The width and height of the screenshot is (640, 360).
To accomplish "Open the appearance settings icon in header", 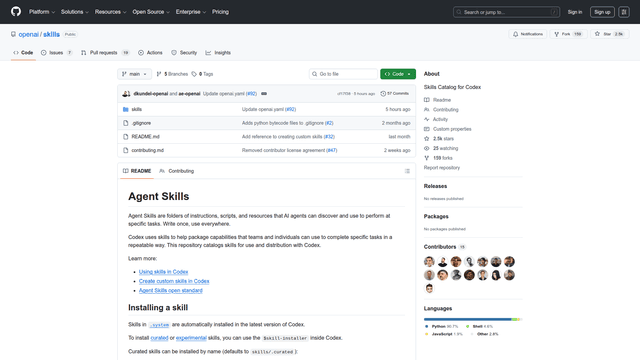I will (624, 12).
